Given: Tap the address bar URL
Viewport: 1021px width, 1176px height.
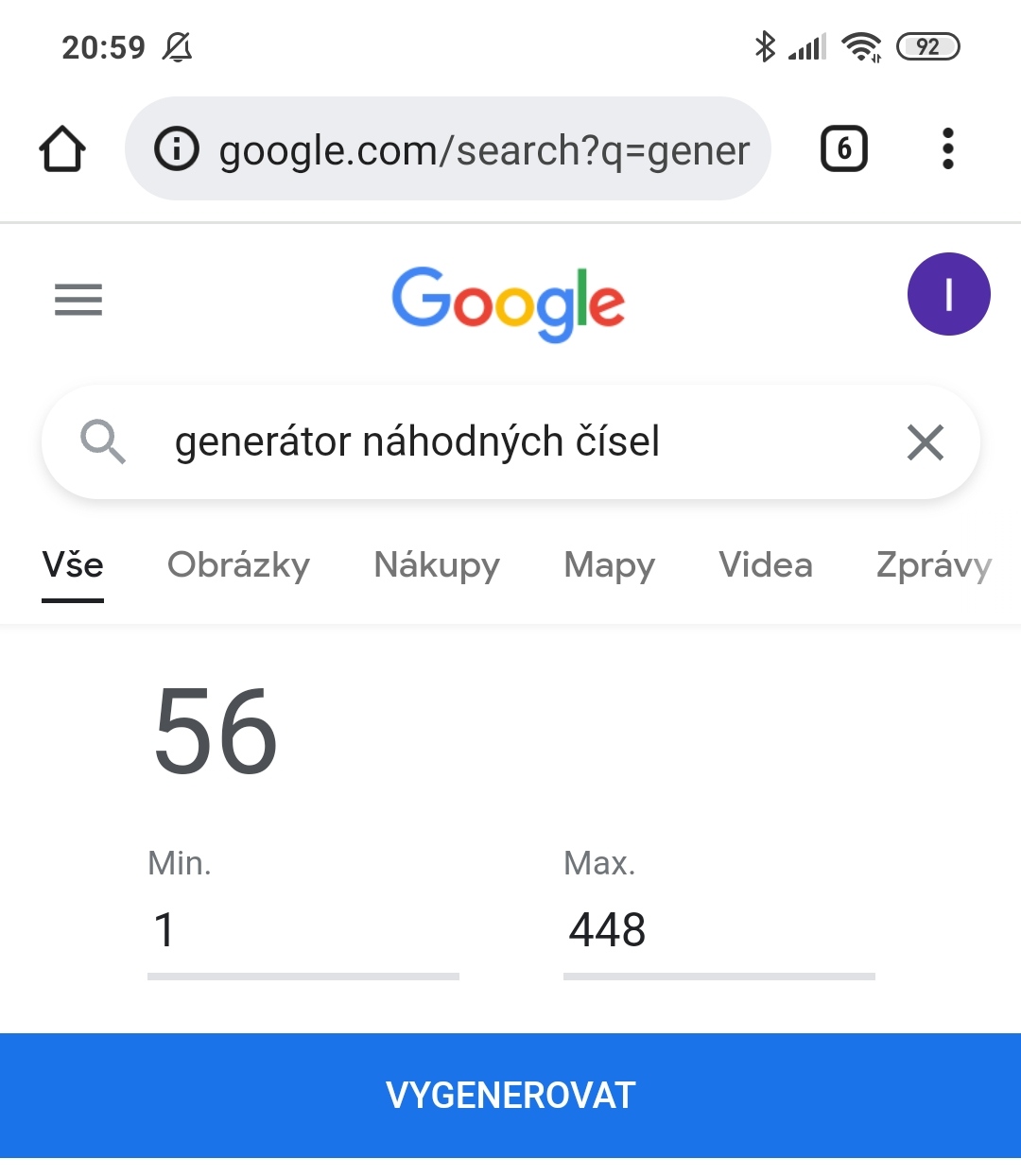Looking at the screenshot, I should (484, 149).
